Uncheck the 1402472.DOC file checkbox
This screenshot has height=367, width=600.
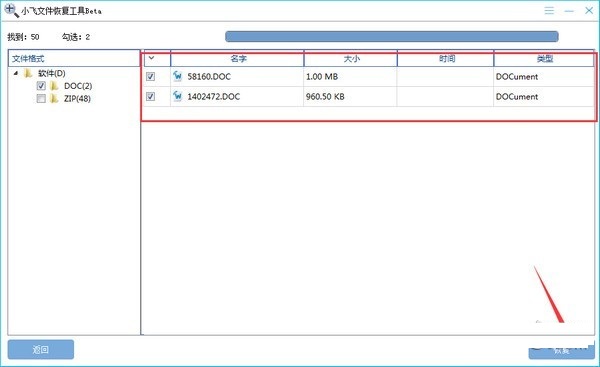click(150, 96)
